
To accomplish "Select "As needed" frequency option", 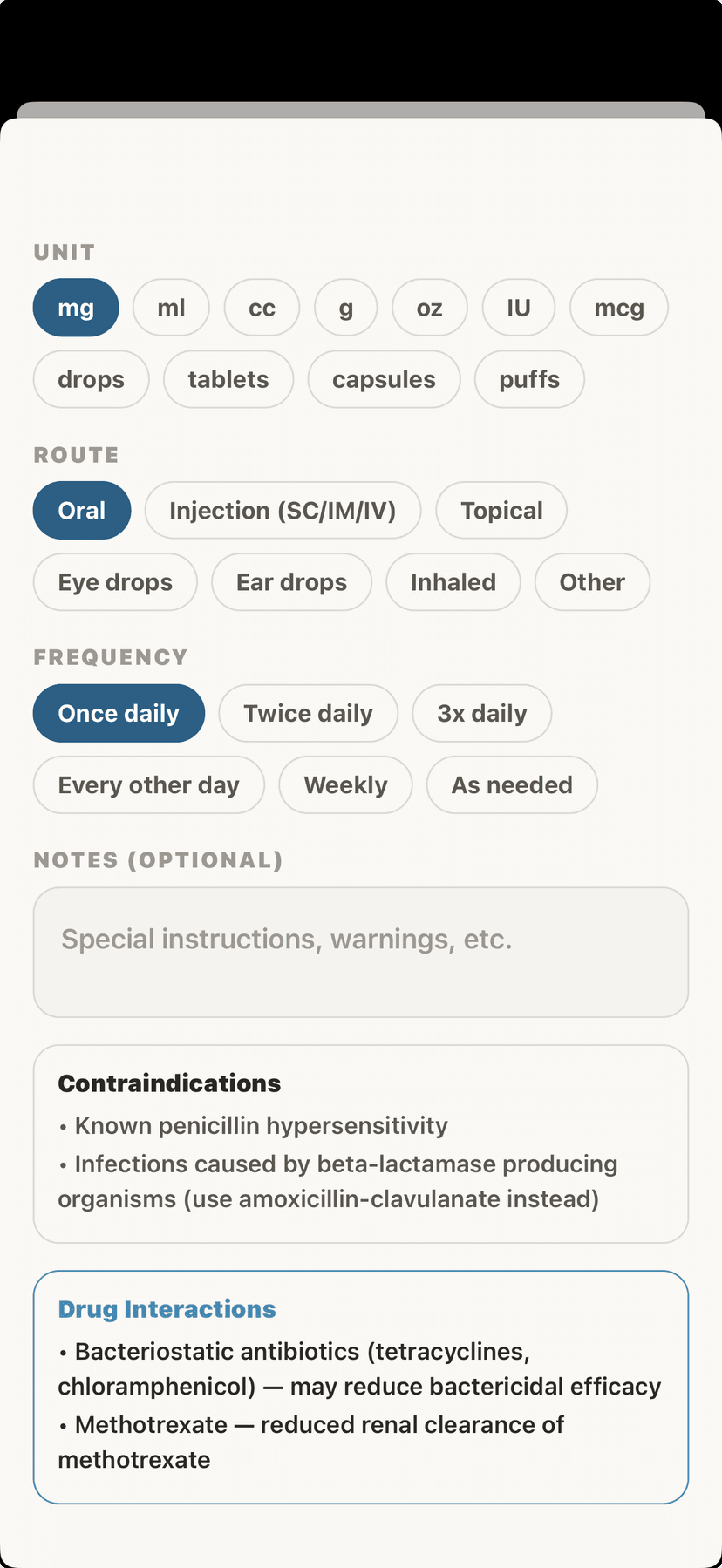I will tap(512, 784).
